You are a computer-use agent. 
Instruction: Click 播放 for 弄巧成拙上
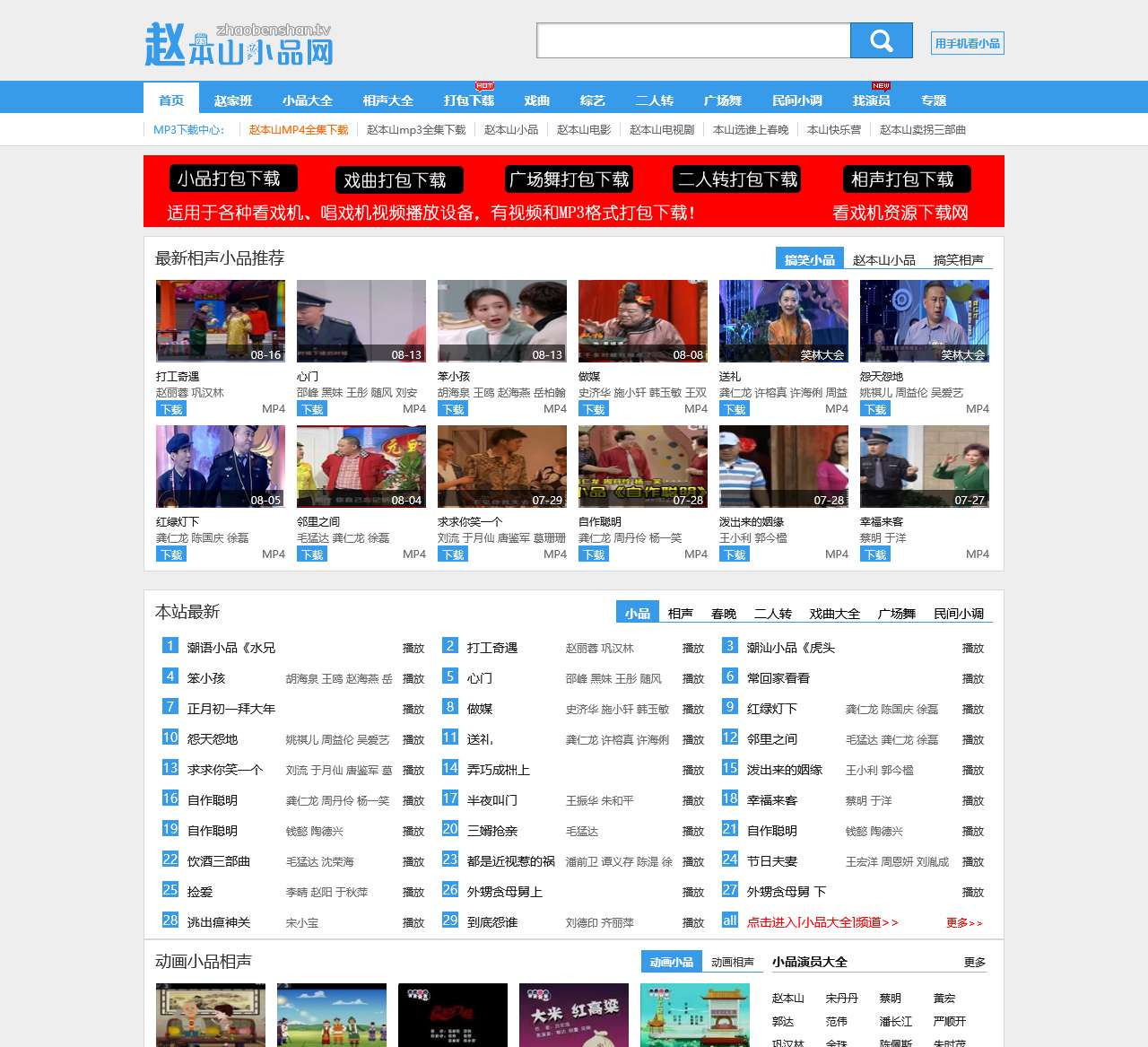[x=693, y=770]
